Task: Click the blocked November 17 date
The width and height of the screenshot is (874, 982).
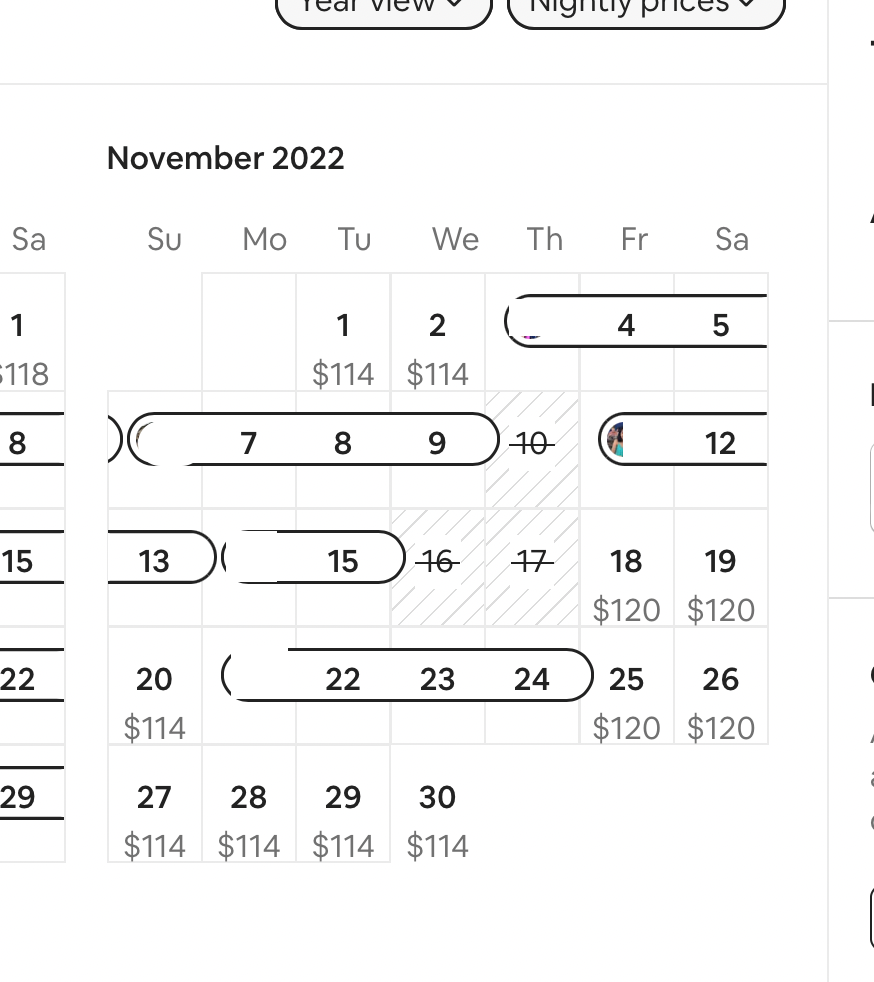Action: [532, 566]
